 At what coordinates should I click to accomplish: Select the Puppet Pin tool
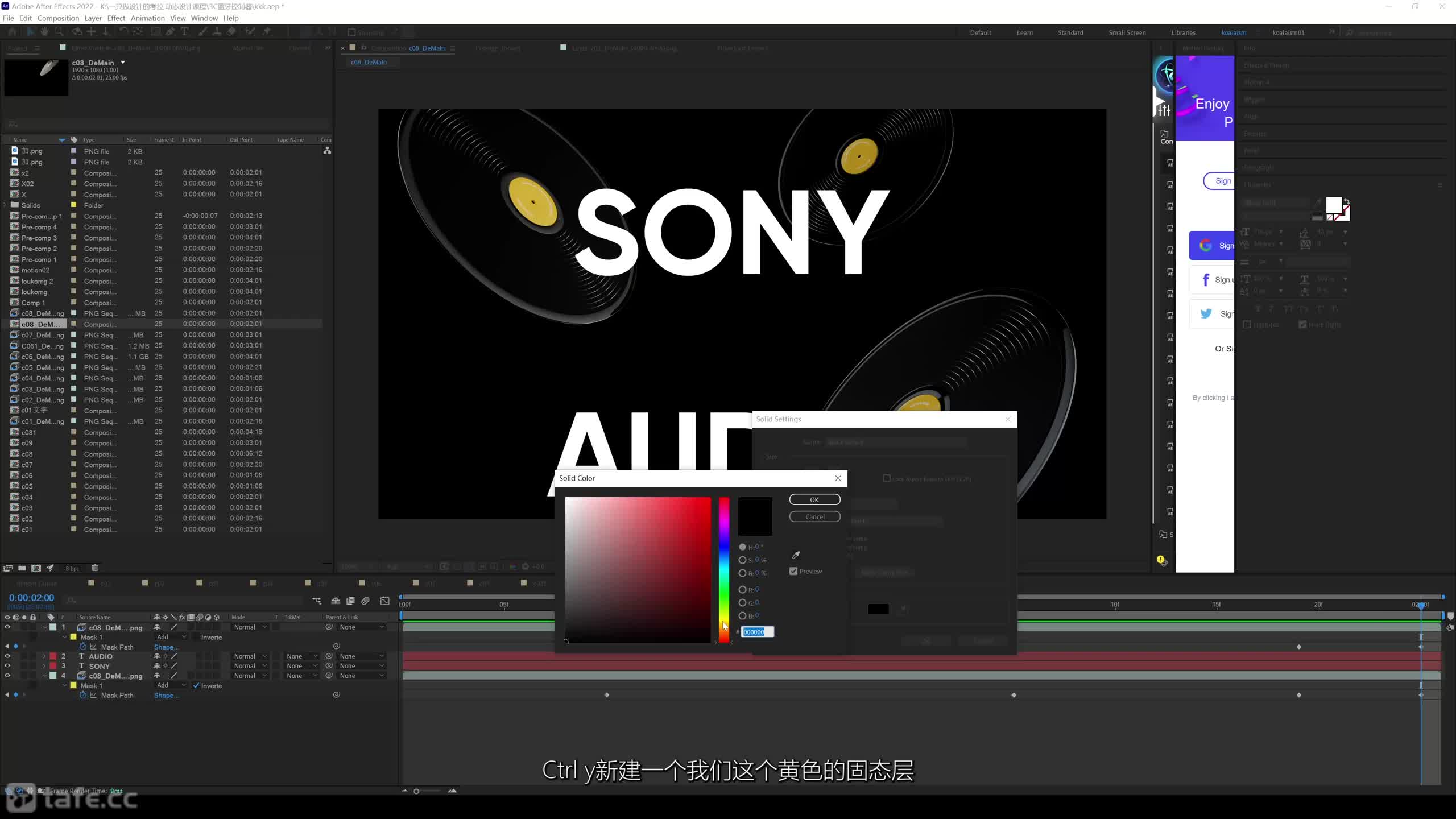(267, 32)
